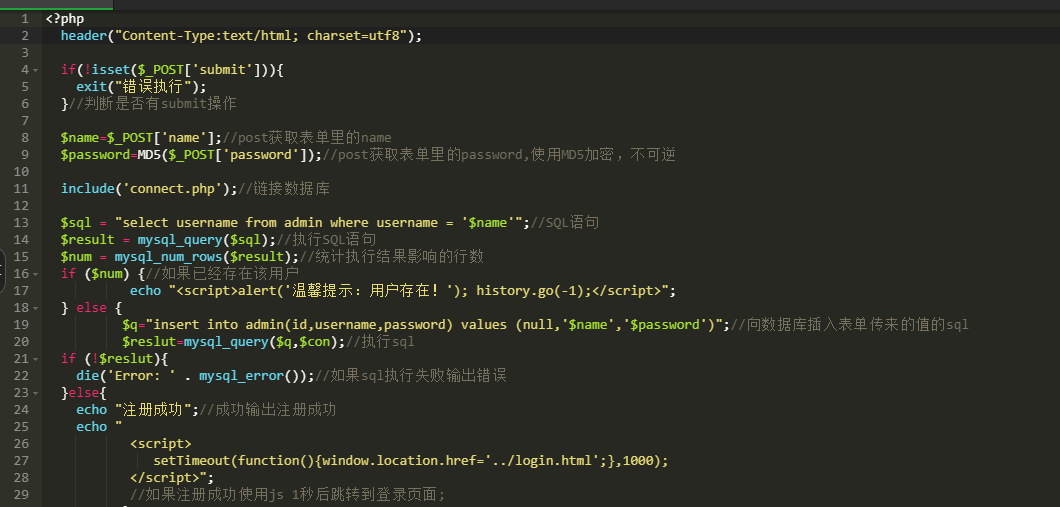Viewport: 1060px width, 507px height.
Task: Click the select query string on line 13
Action: 319,222
